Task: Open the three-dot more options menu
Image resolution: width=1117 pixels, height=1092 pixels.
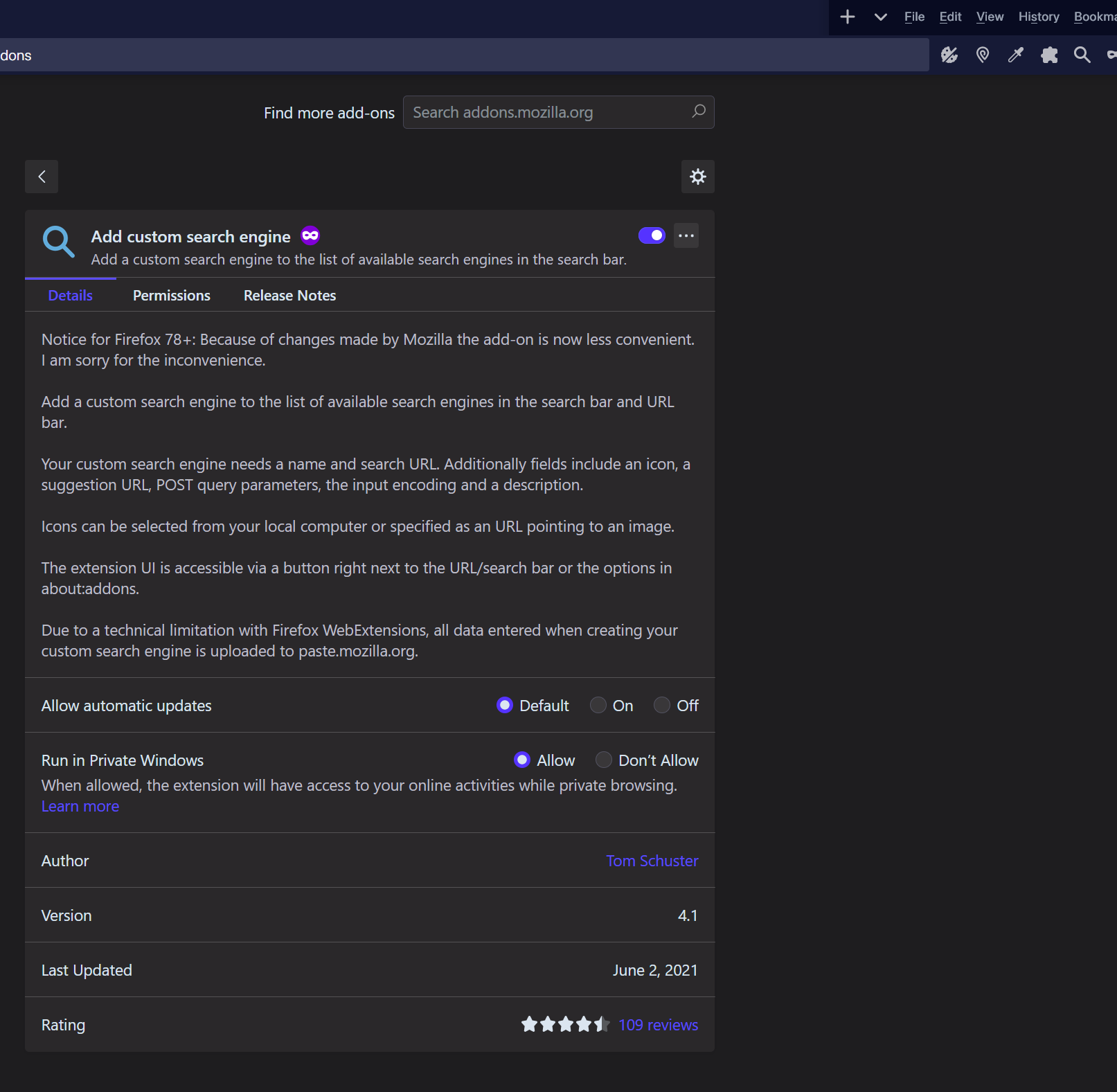Action: point(686,235)
